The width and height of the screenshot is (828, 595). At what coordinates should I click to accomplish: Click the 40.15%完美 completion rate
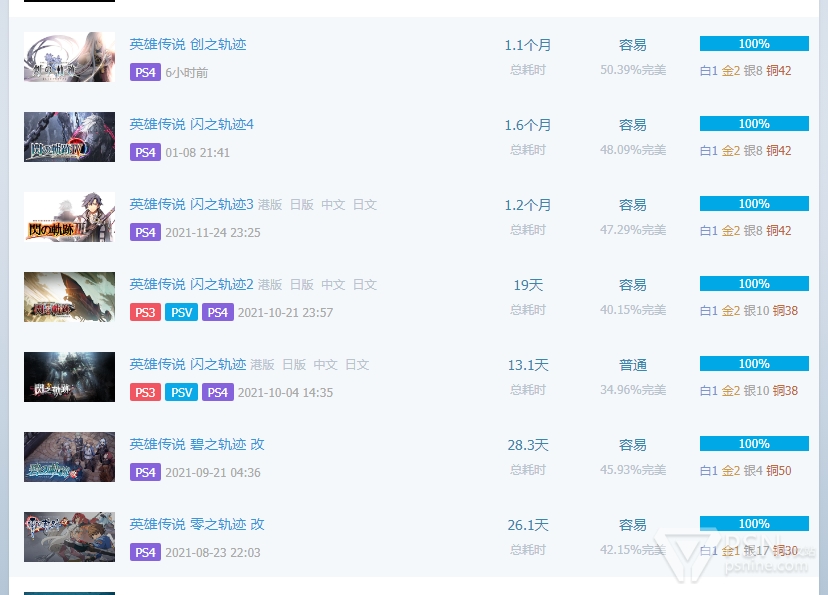633,310
